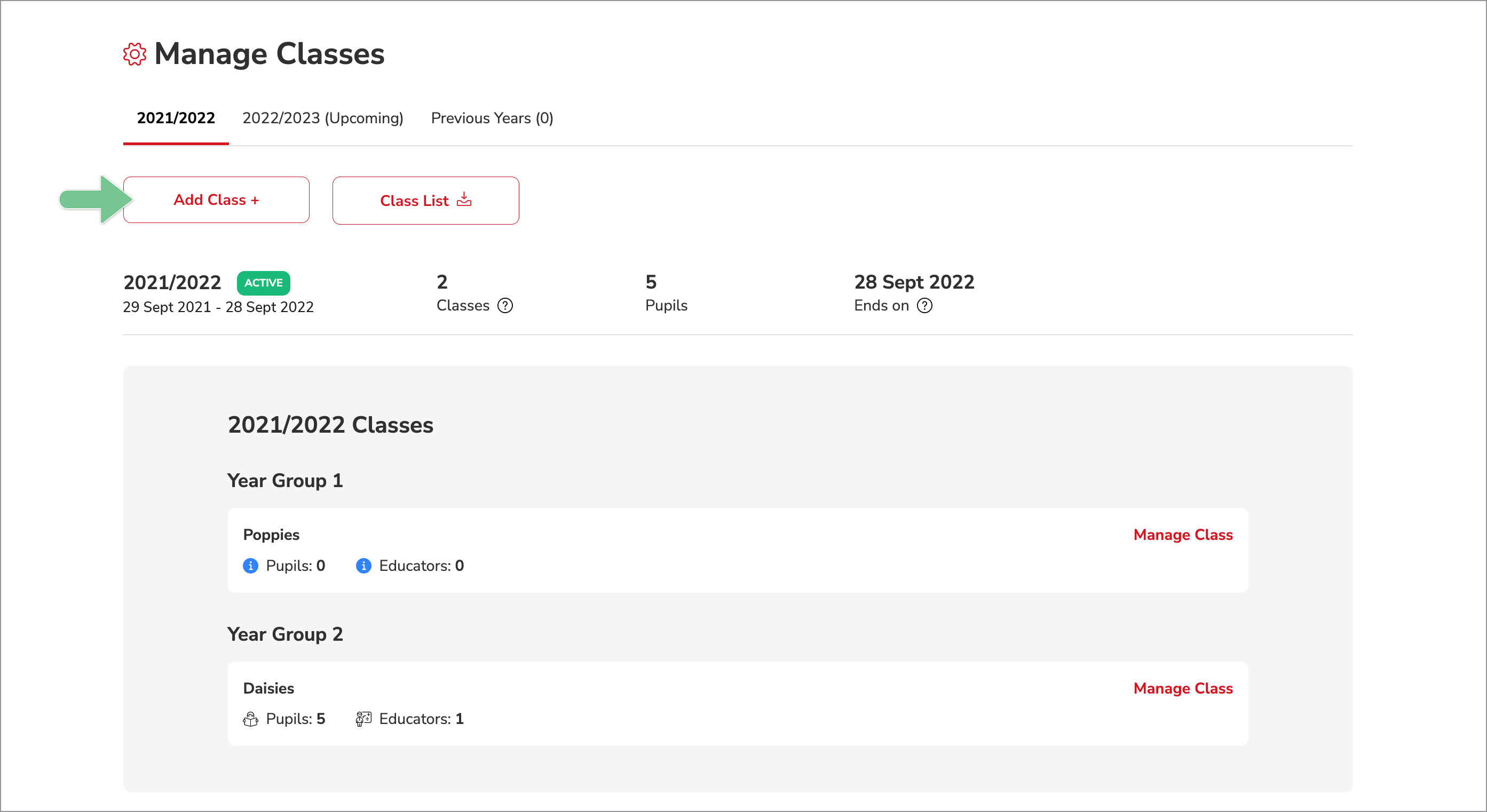Switch to the 2022/2023 Upcoming tab
Image resolution: width=1487 pixels, height=812 pixels.
pos(323,118)
